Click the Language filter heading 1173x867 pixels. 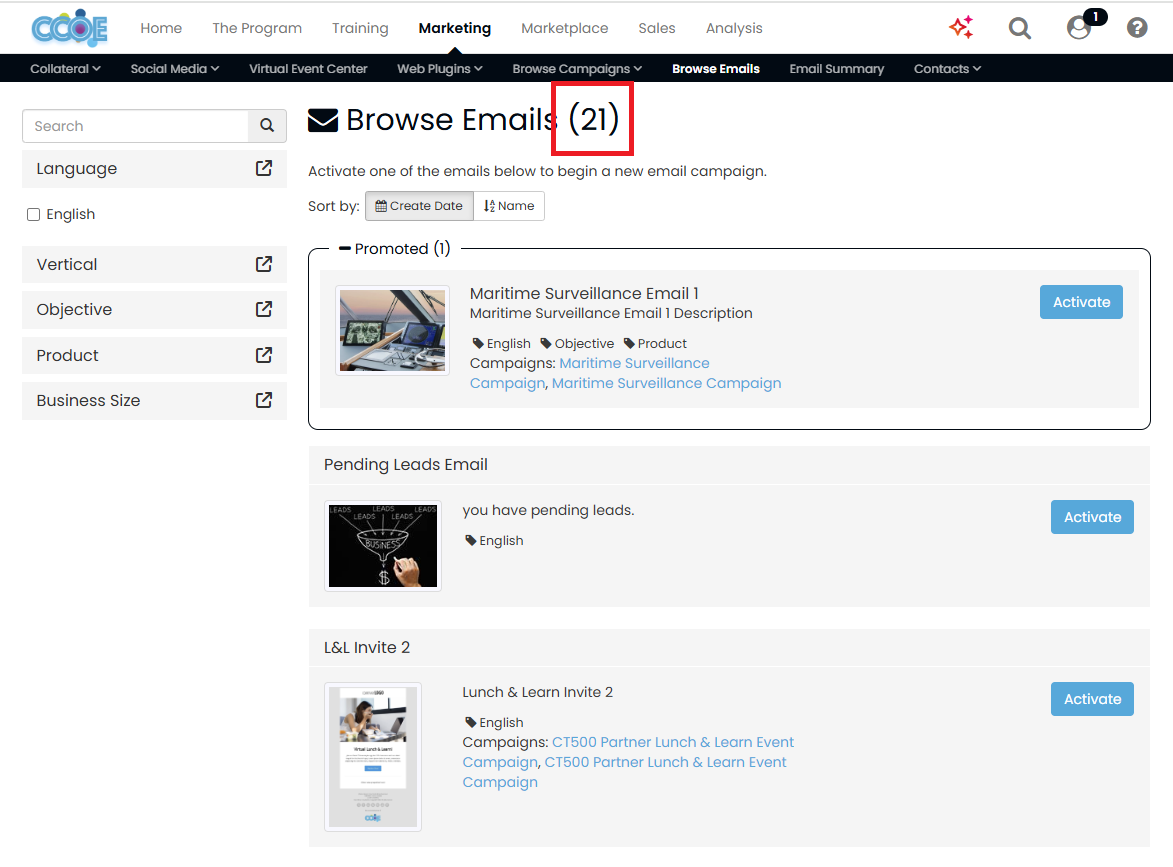[77, 169]
